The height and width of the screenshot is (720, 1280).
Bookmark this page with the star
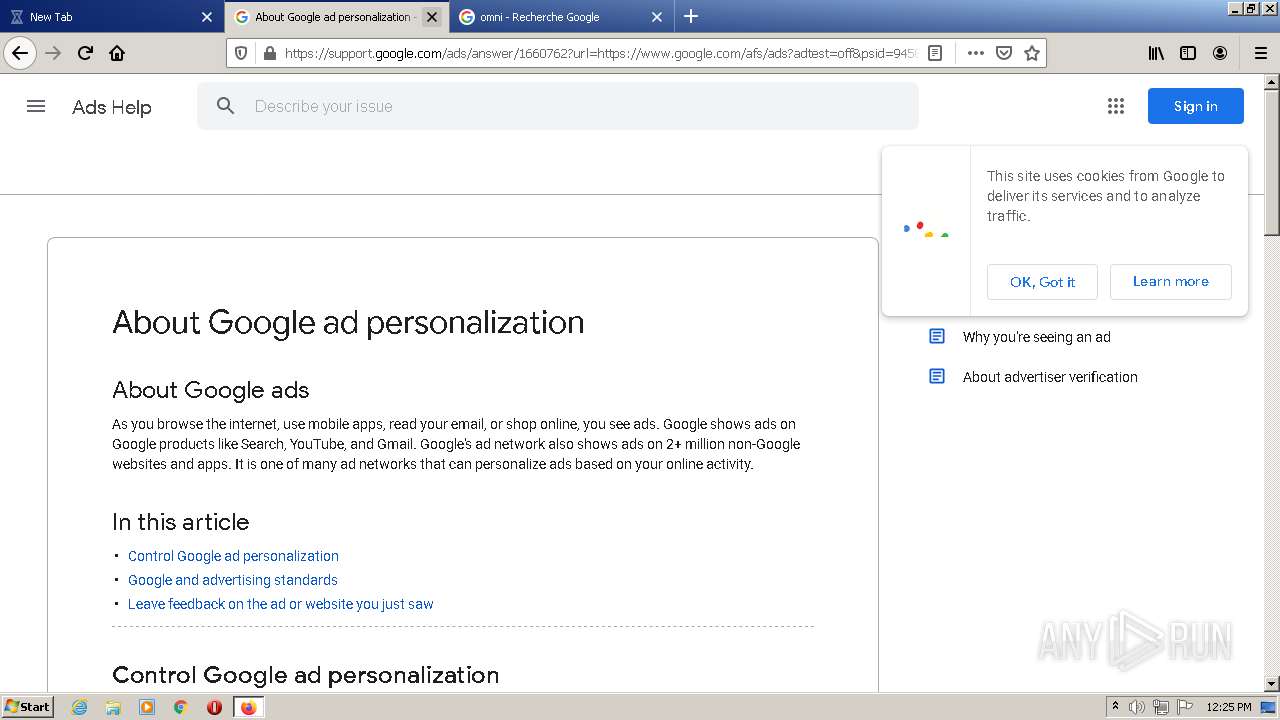tap(1032, 53)
